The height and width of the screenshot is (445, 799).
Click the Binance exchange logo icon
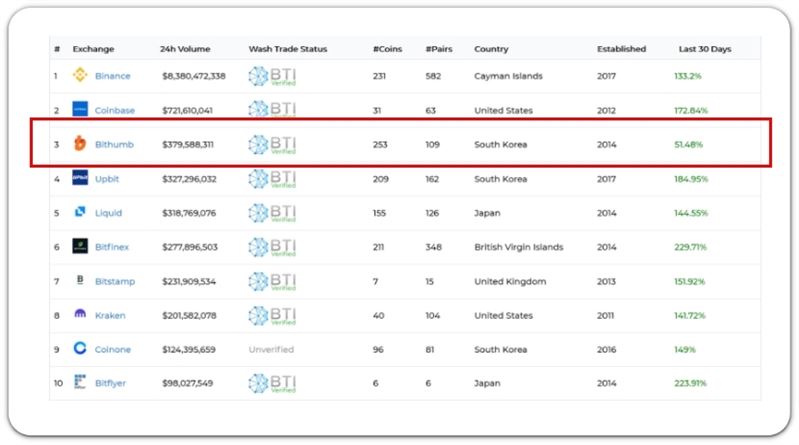pos(80,75)
